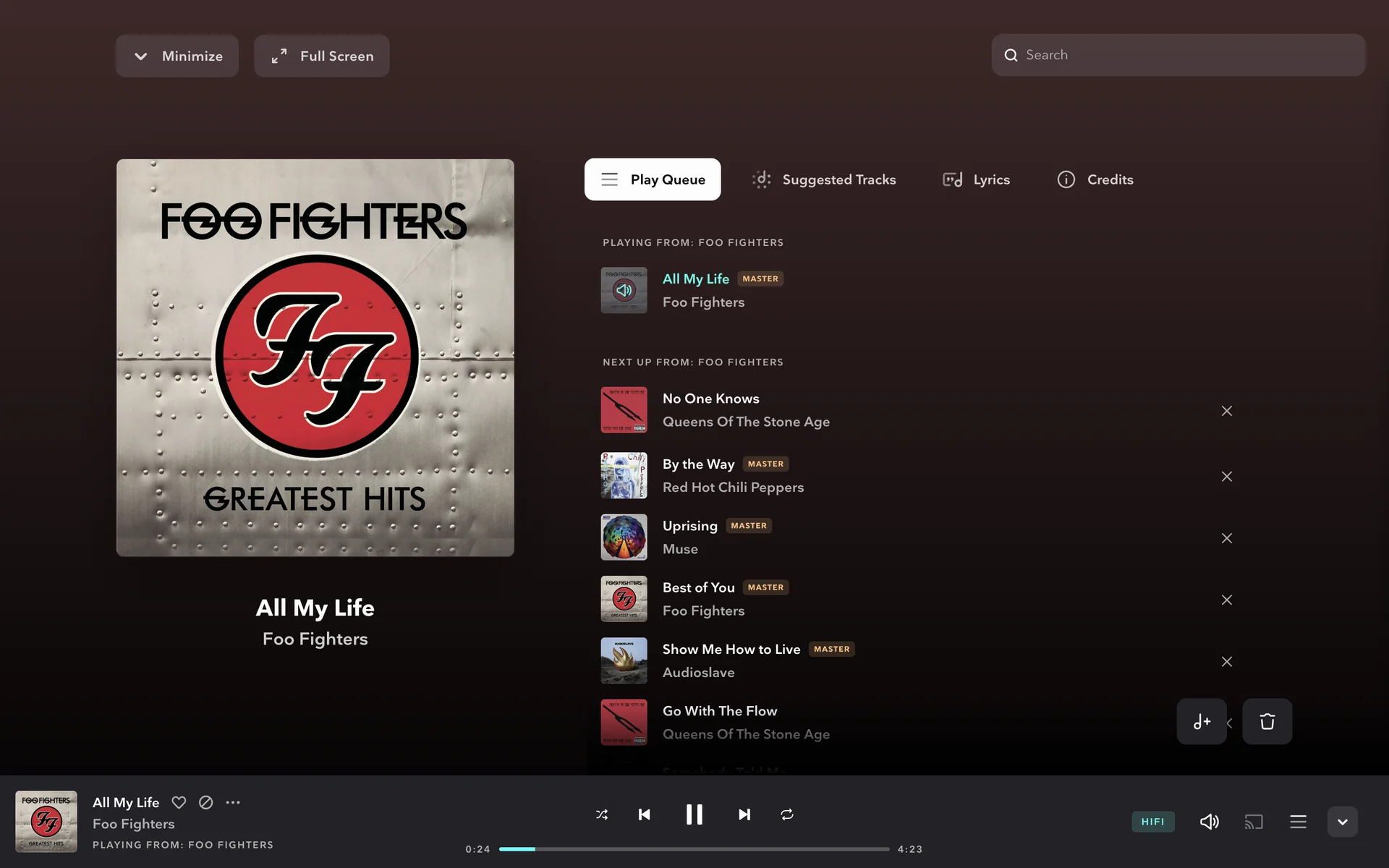
Task: Skip to the next track
Action: point(744,814)
